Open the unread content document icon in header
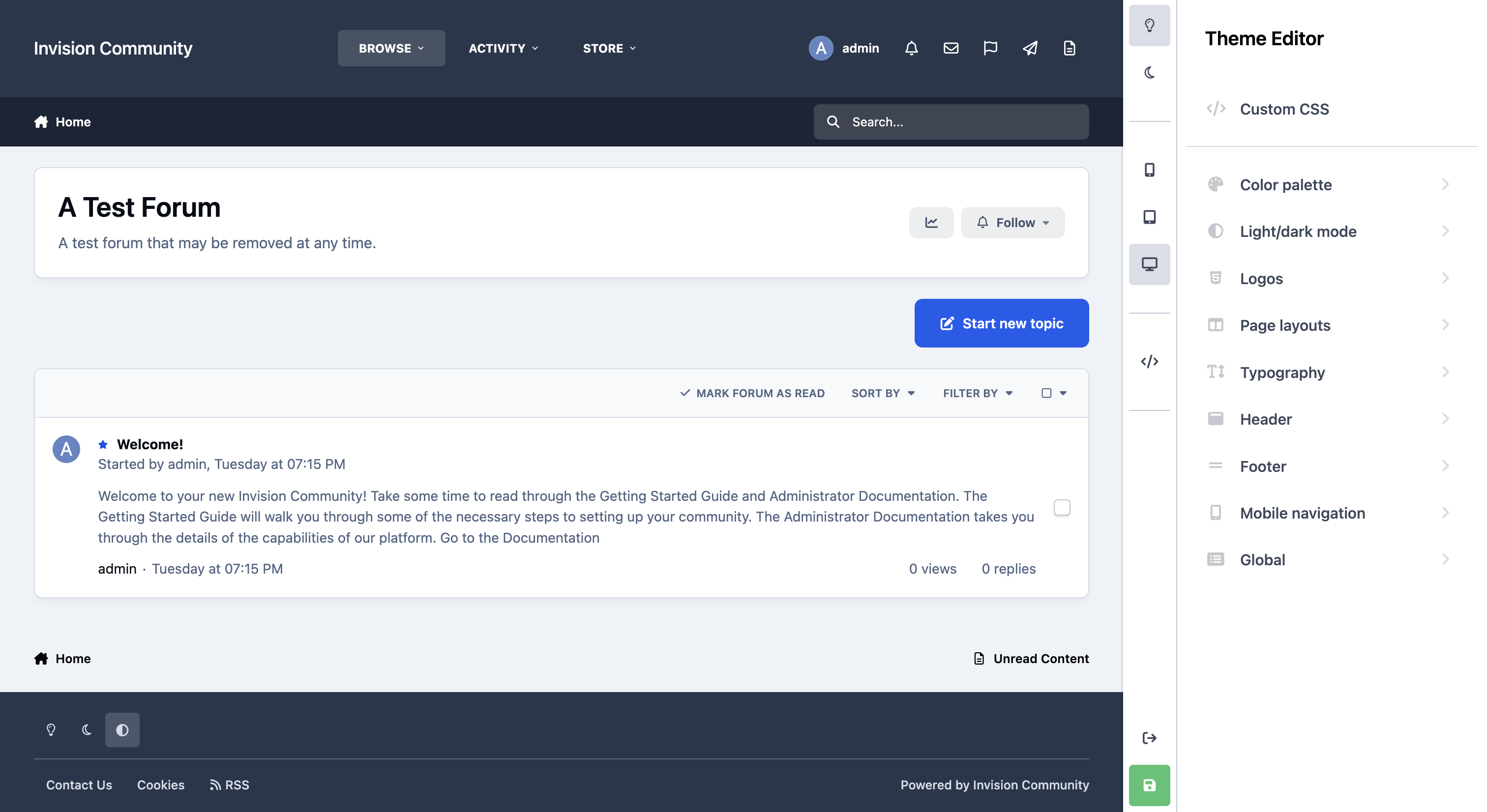The image size is (1487, 812). tap(1069, 48)
